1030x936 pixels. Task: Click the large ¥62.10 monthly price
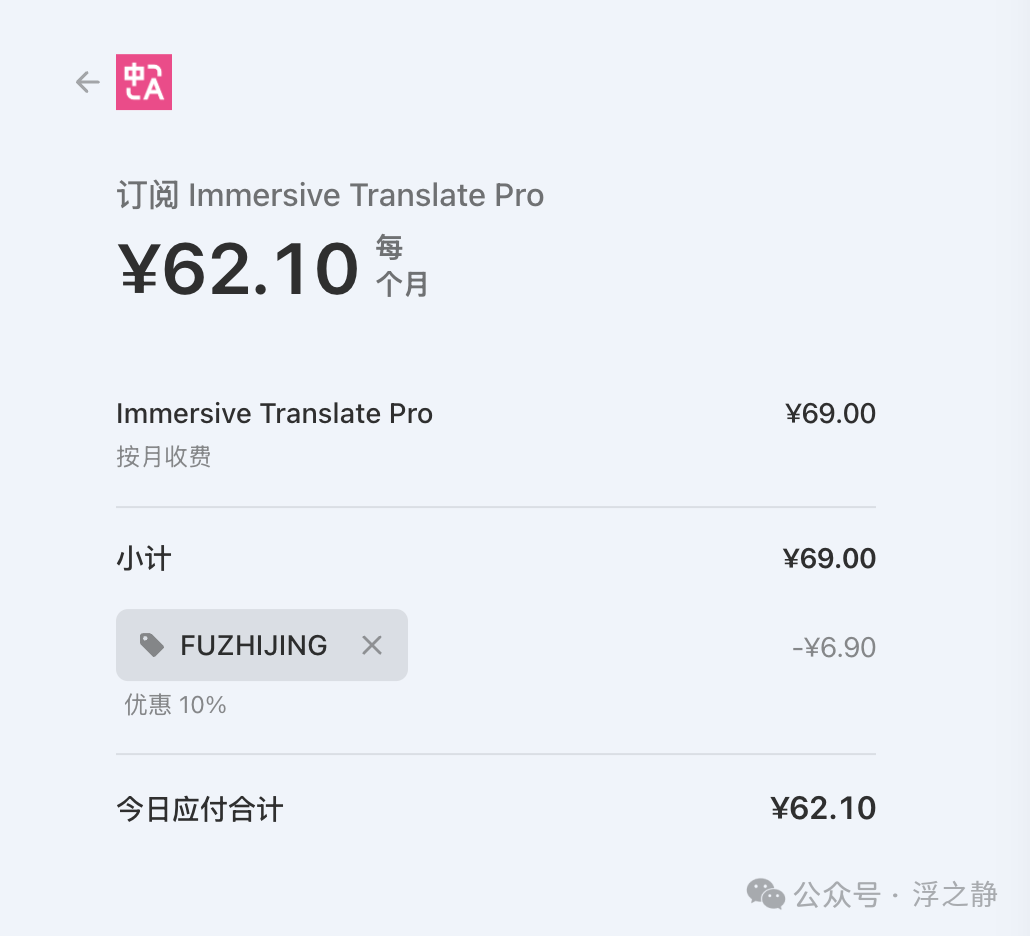238,268
